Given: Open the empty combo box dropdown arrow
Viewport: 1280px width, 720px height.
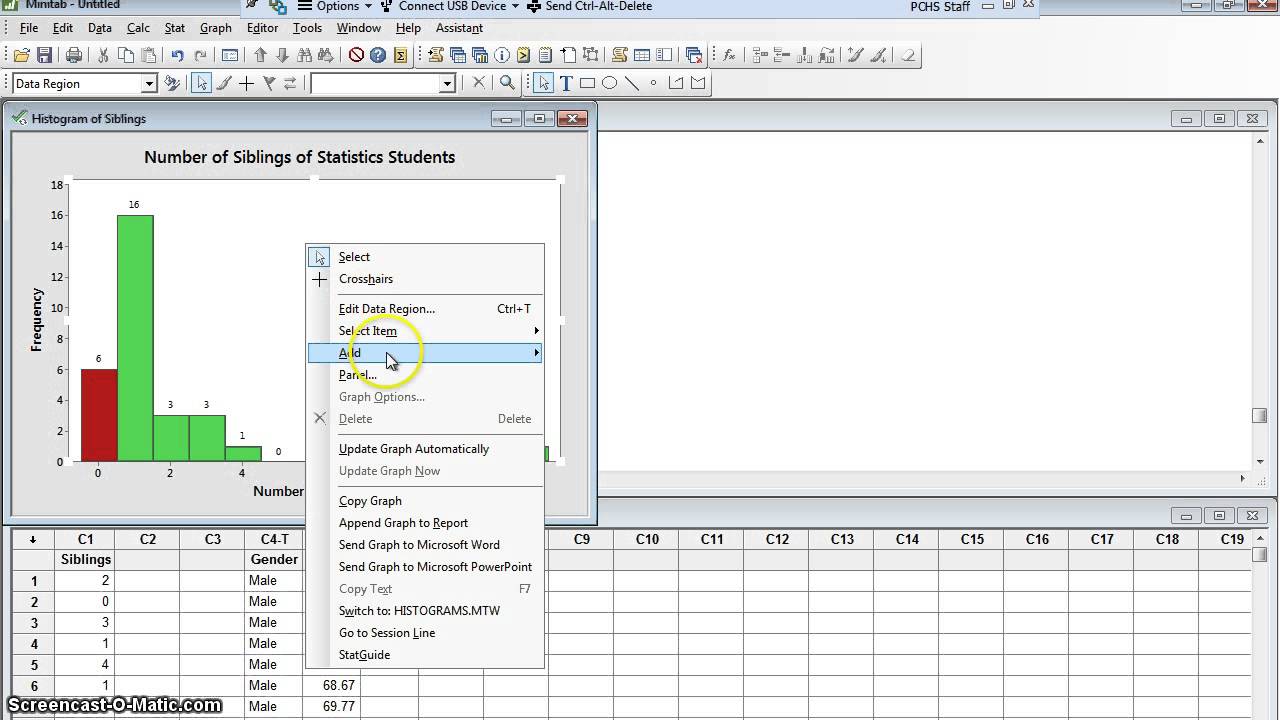Looking at the screenshot, I should (447, 84).
